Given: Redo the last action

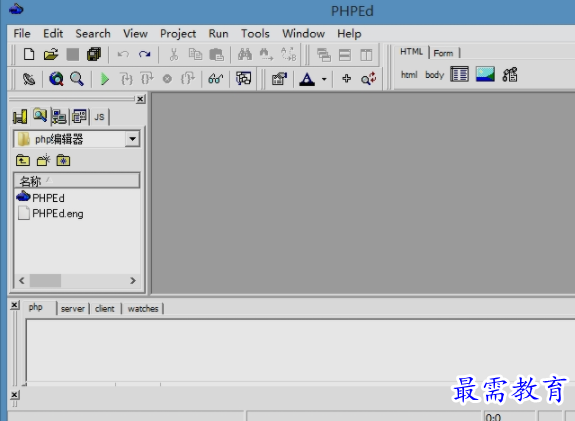Looking at the screenshot, I should (144, 55).
